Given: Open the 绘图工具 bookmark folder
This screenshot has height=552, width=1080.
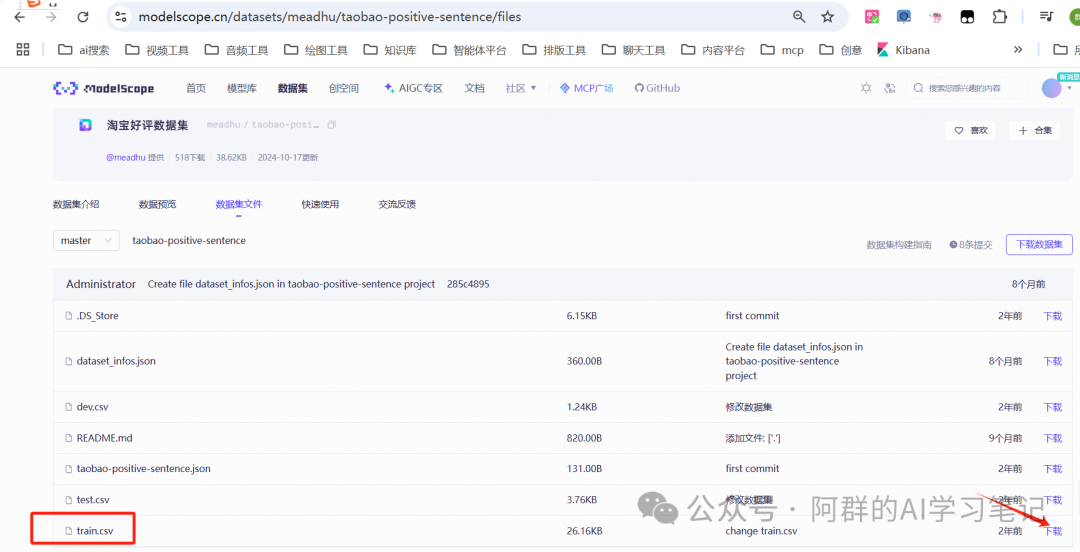Looking at the screenshot, I should click(315, 50).
